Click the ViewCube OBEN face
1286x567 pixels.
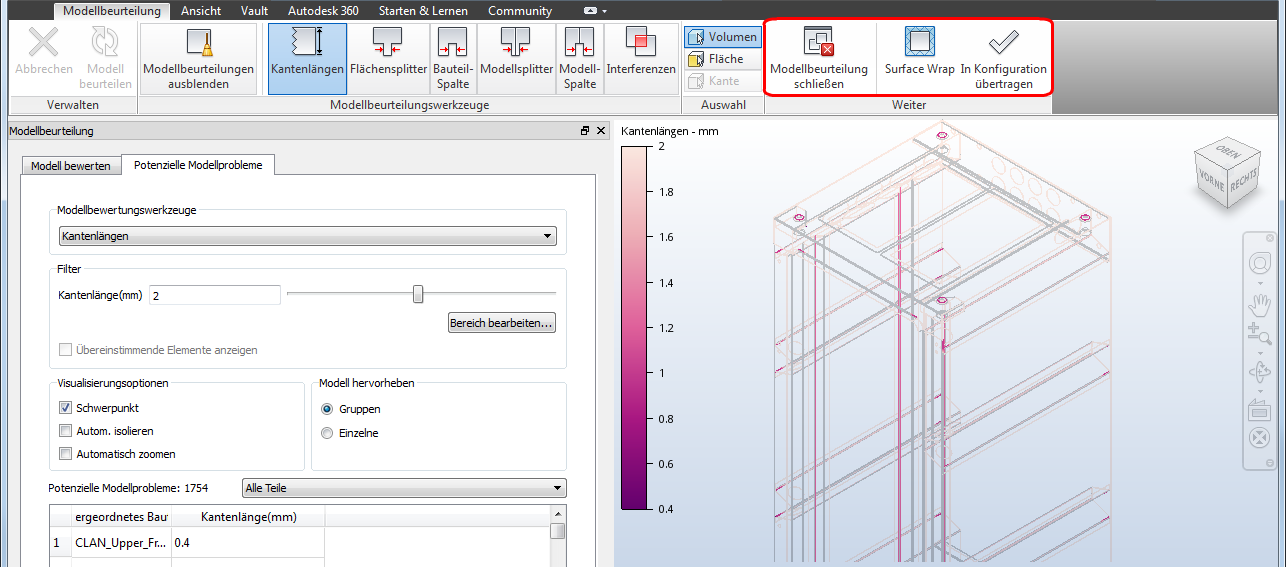coord(1226,151)
